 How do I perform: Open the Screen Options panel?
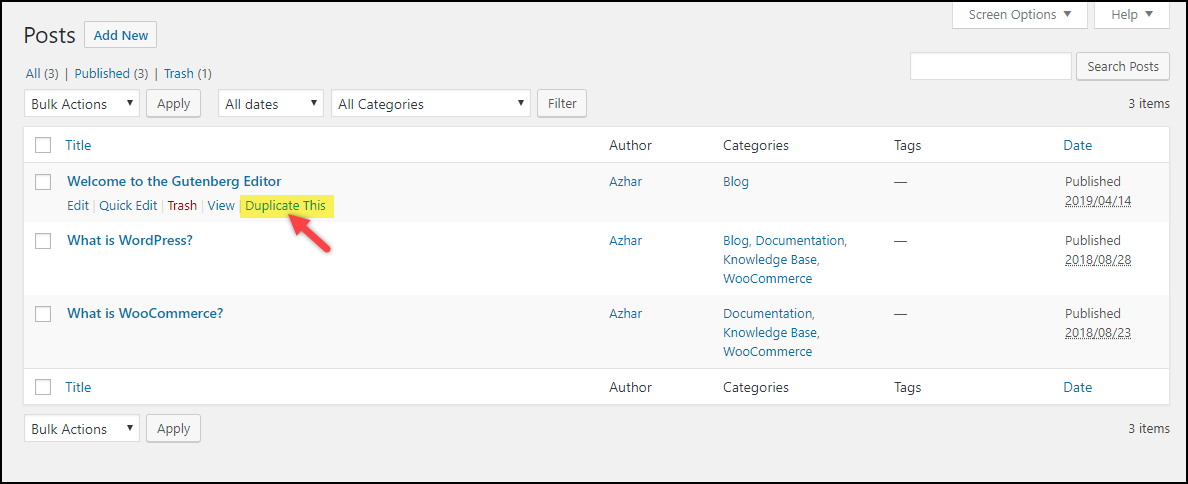point(1019,14)
